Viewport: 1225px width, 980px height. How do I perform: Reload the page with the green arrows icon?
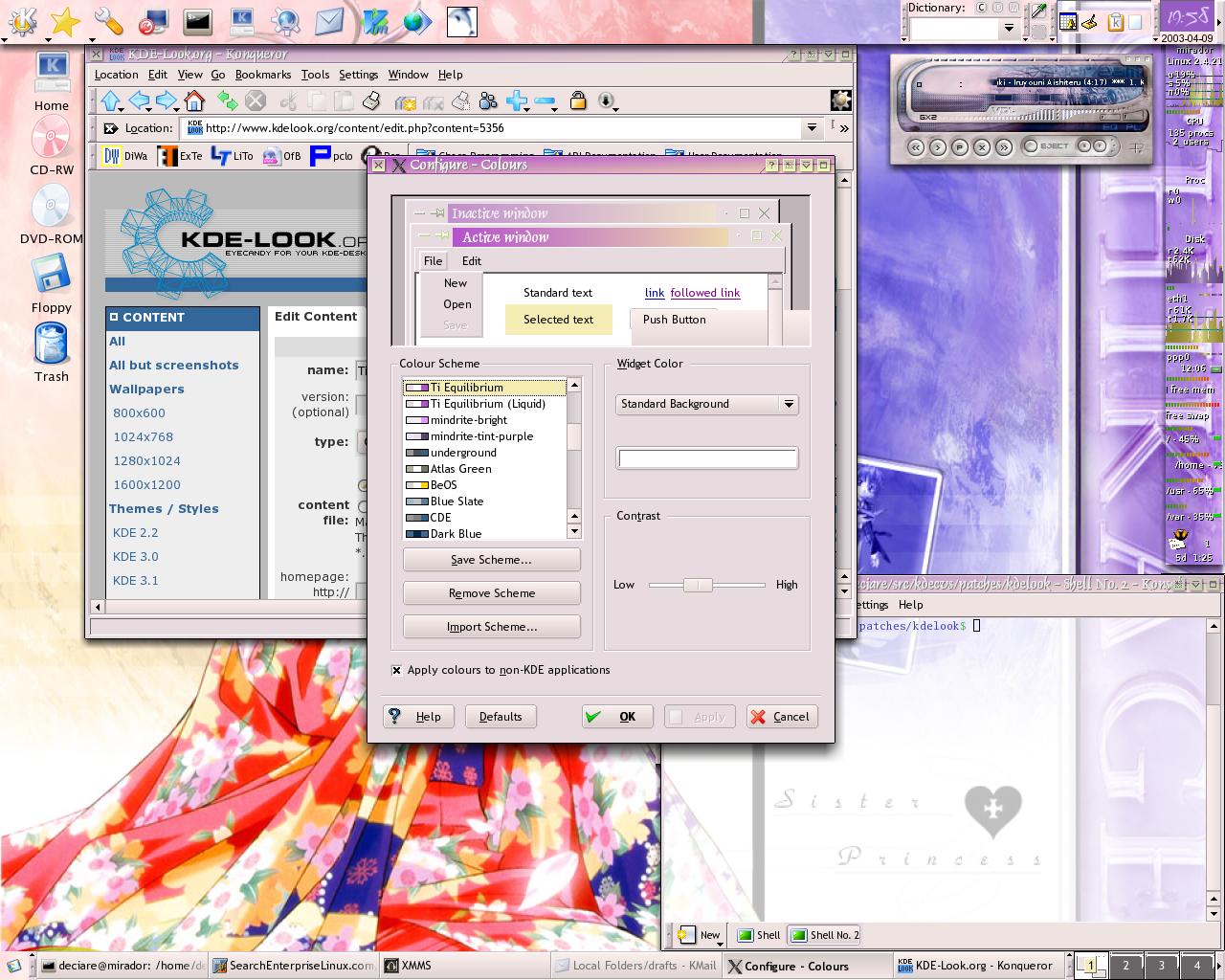pos(227,100)
